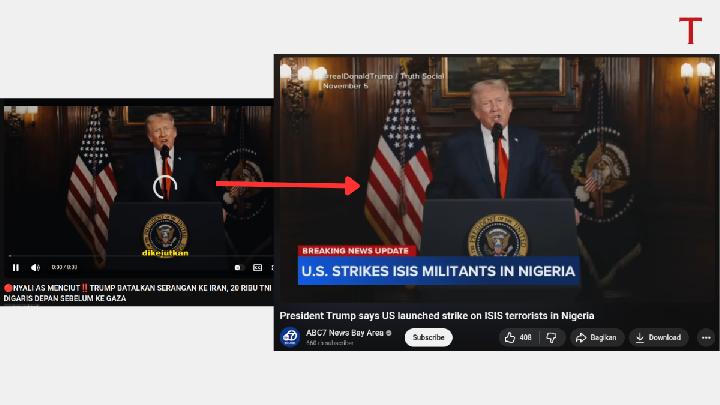Viewport: 720px width, 405px height.
Task: Open the three-dot more actions menu
Action: 706,337
